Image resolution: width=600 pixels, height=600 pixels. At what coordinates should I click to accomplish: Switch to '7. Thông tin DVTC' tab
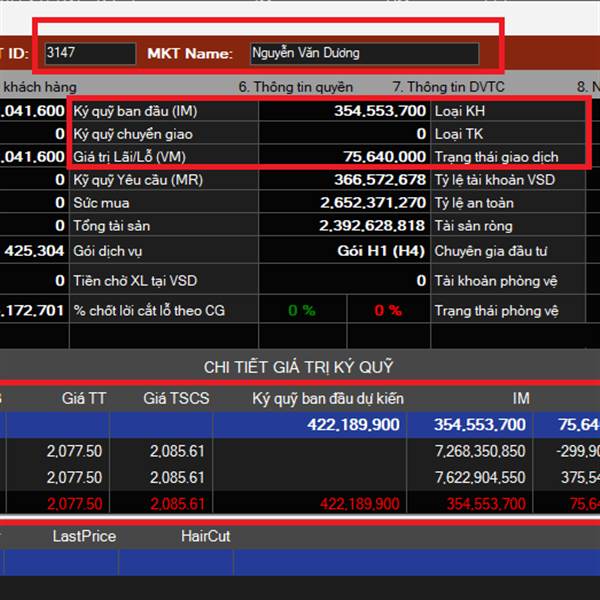(450, 87)
